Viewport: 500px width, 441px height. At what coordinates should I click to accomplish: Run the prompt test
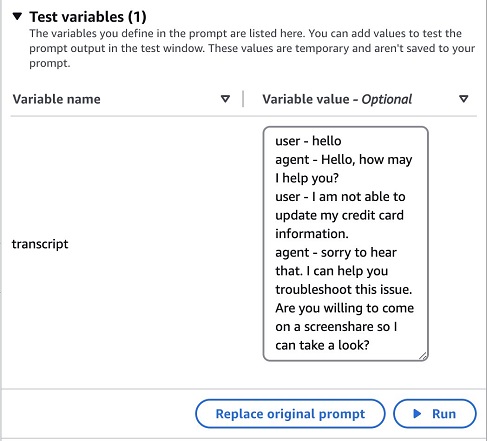click(x=435, y=414)
